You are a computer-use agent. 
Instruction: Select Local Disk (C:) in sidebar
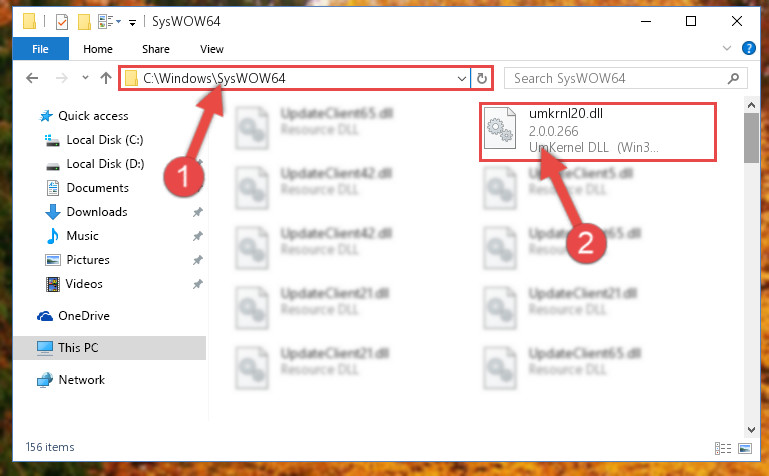point(105,140)
